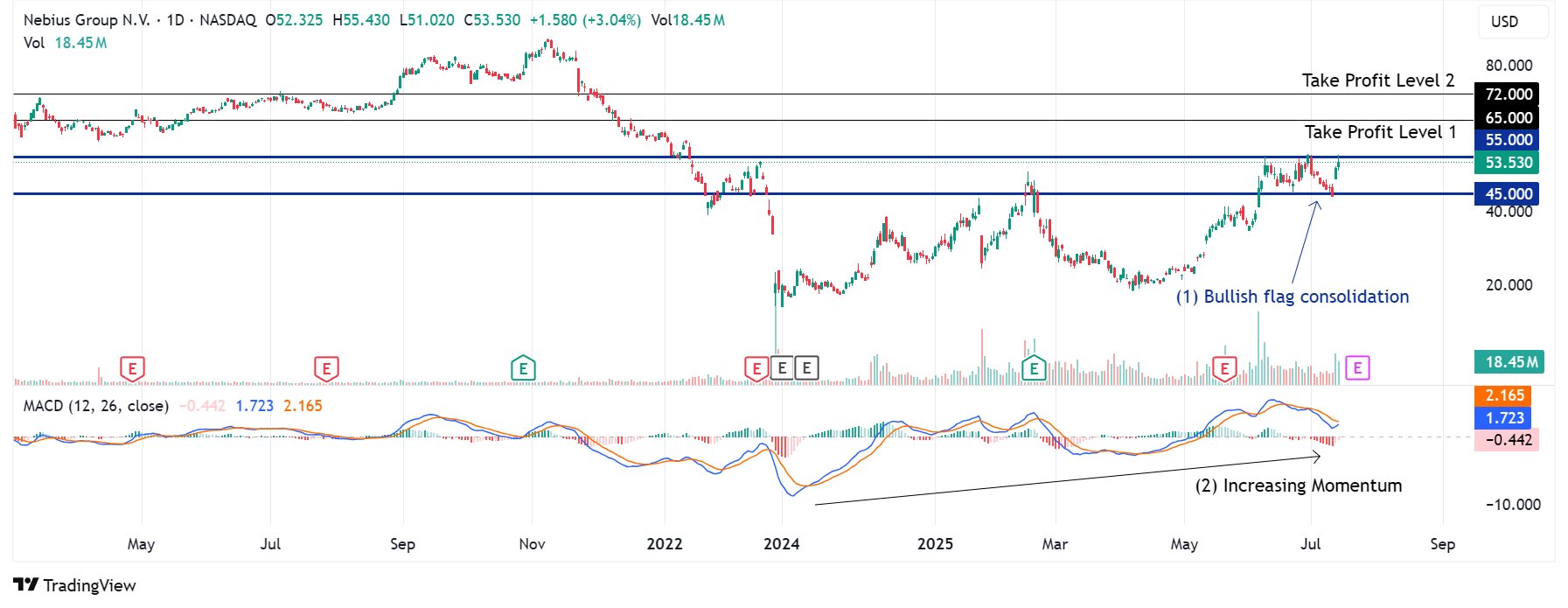1568x608 pixels.
Task: Click the NASDAQ exchange label
Action: pyautogui.click(x=228, y=20)
